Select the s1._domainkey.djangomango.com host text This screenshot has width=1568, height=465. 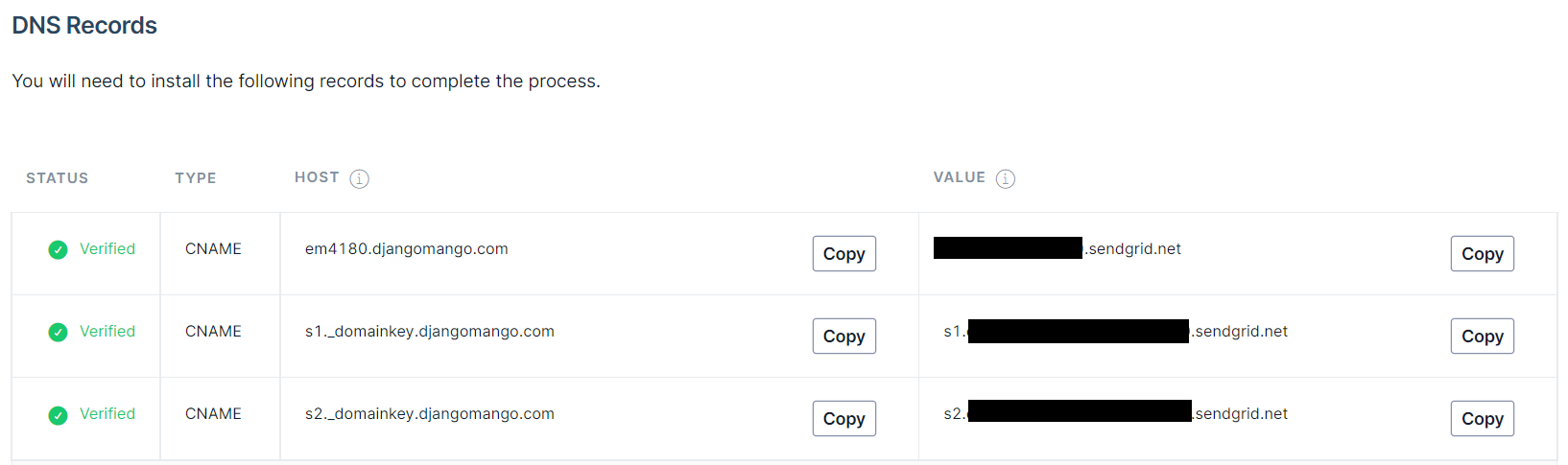click(430, 332)
